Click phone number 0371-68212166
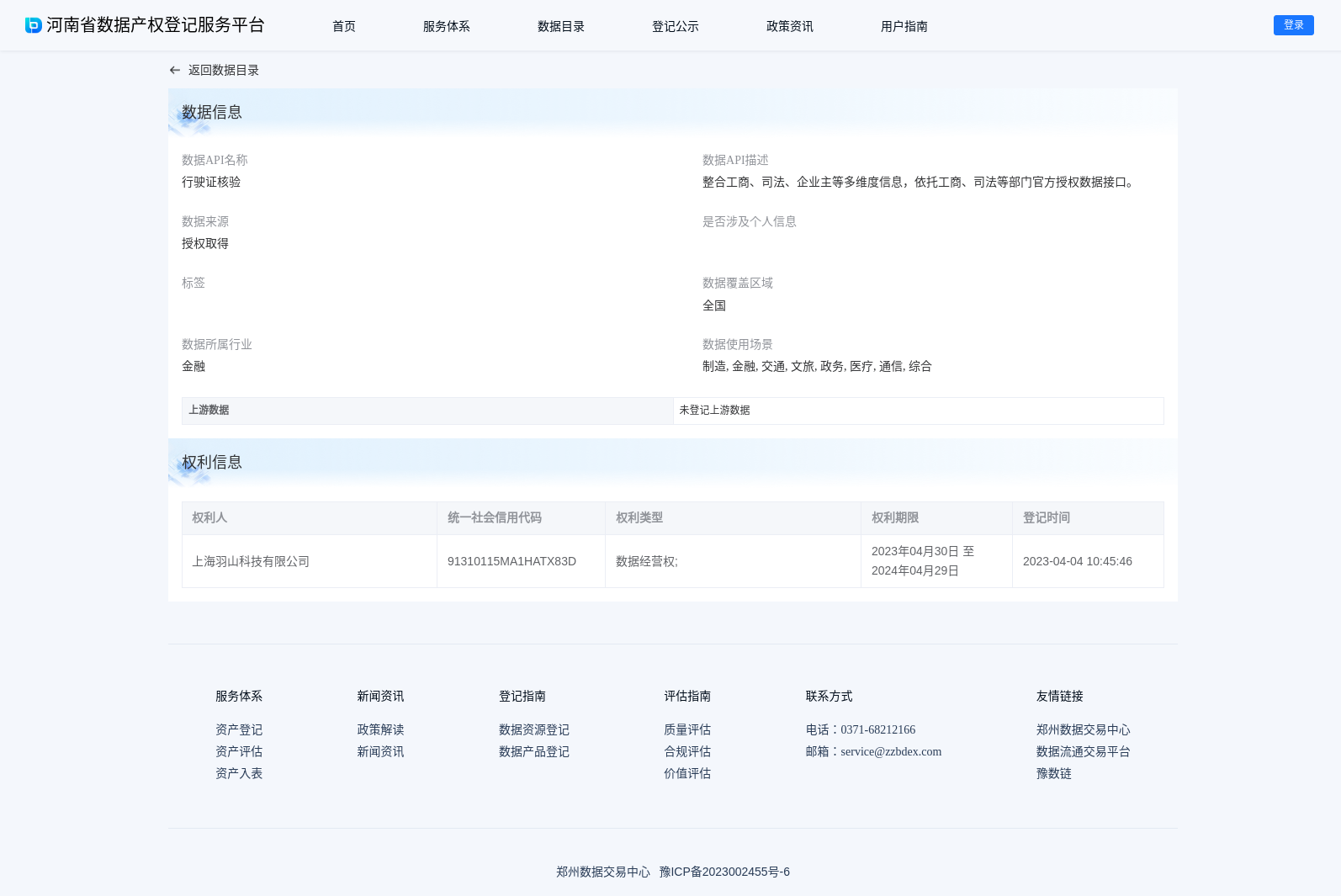Screen dimensions: 1341x896 [878, 729]
